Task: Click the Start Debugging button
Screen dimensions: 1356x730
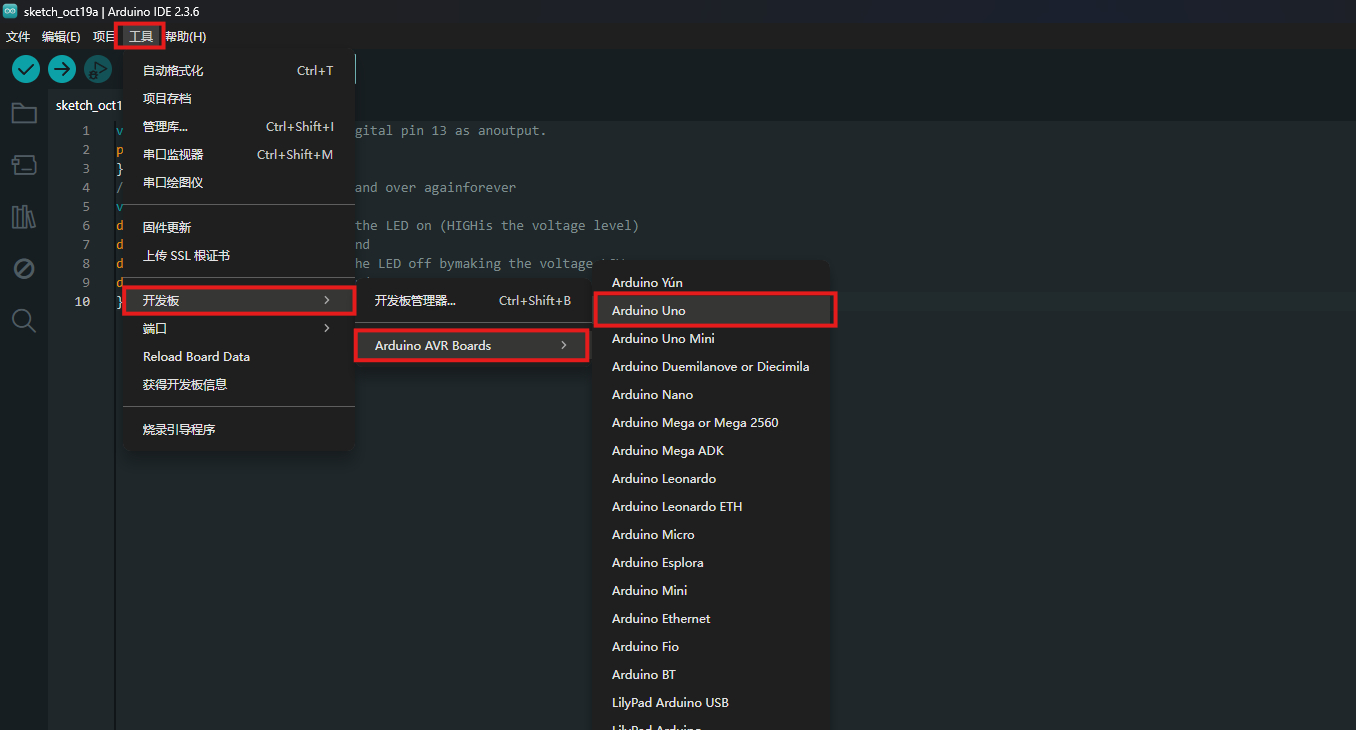Action: pyautogui.click(x=98, y=69)
